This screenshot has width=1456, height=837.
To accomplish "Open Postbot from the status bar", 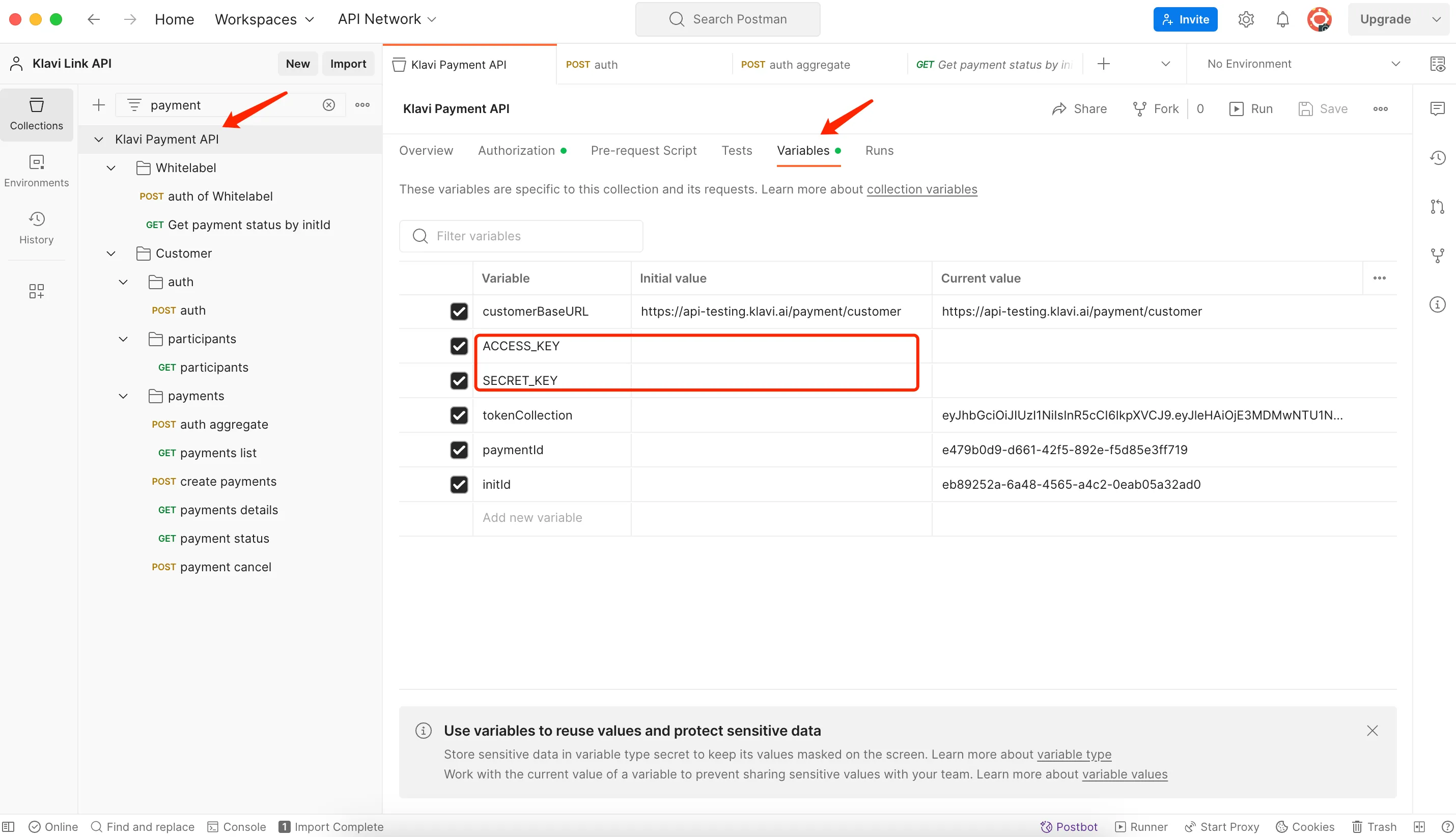I will click(1069, 827).
